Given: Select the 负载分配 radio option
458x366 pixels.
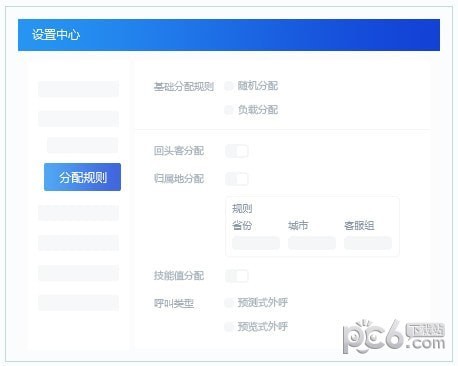Looking at the screenshot, I should (229, 110).
